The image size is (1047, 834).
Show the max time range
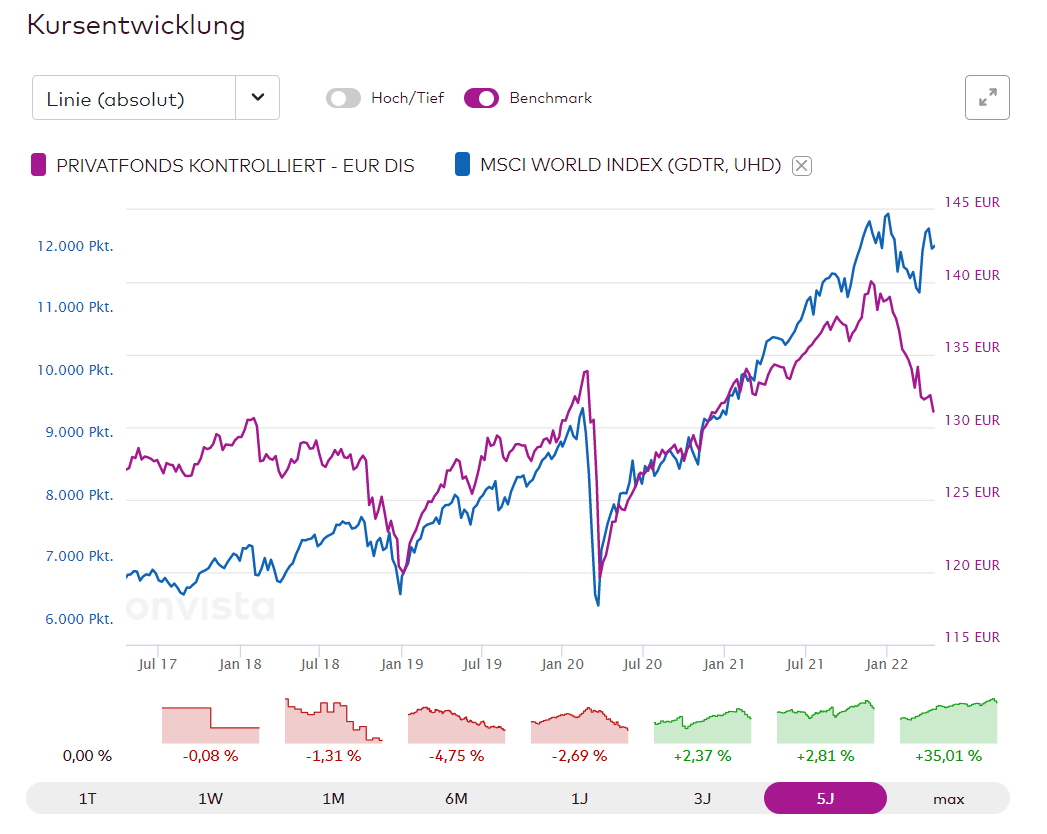pyautogui.click(x=948, y=798)
